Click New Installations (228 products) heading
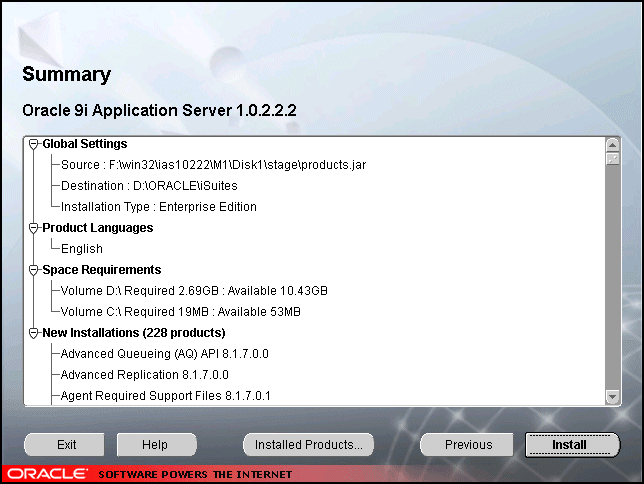This screenshot has height=484, width=644. point(134,332)
